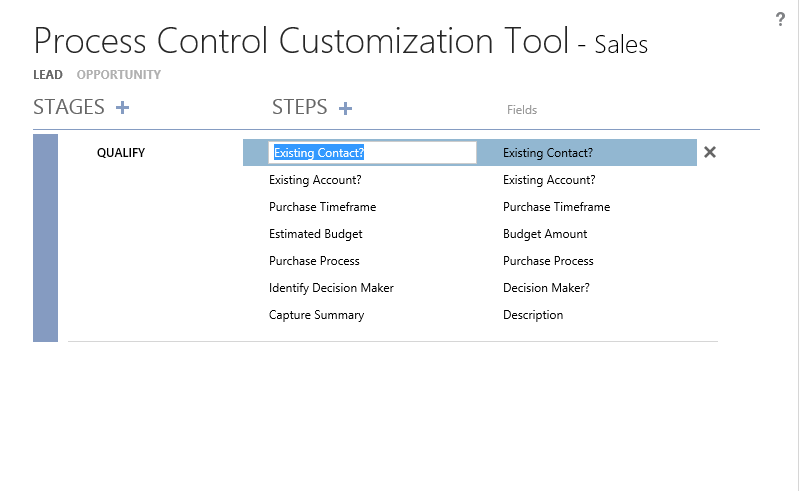This screenshot has height=491, width=799.
Task: Open the help question mark icon
Action: (780, 20)
